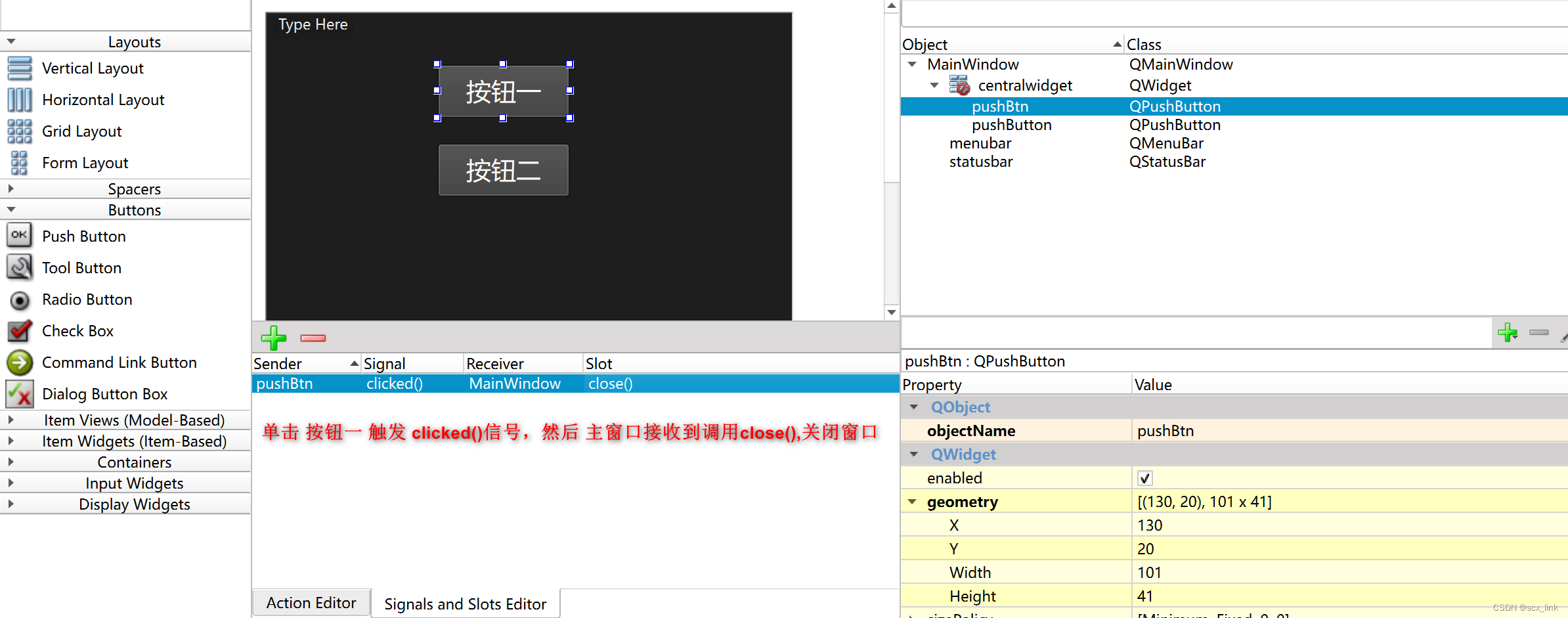Toggle the enabled property checkbox
Viewport: 1568px width, 618px height.
1144,478
